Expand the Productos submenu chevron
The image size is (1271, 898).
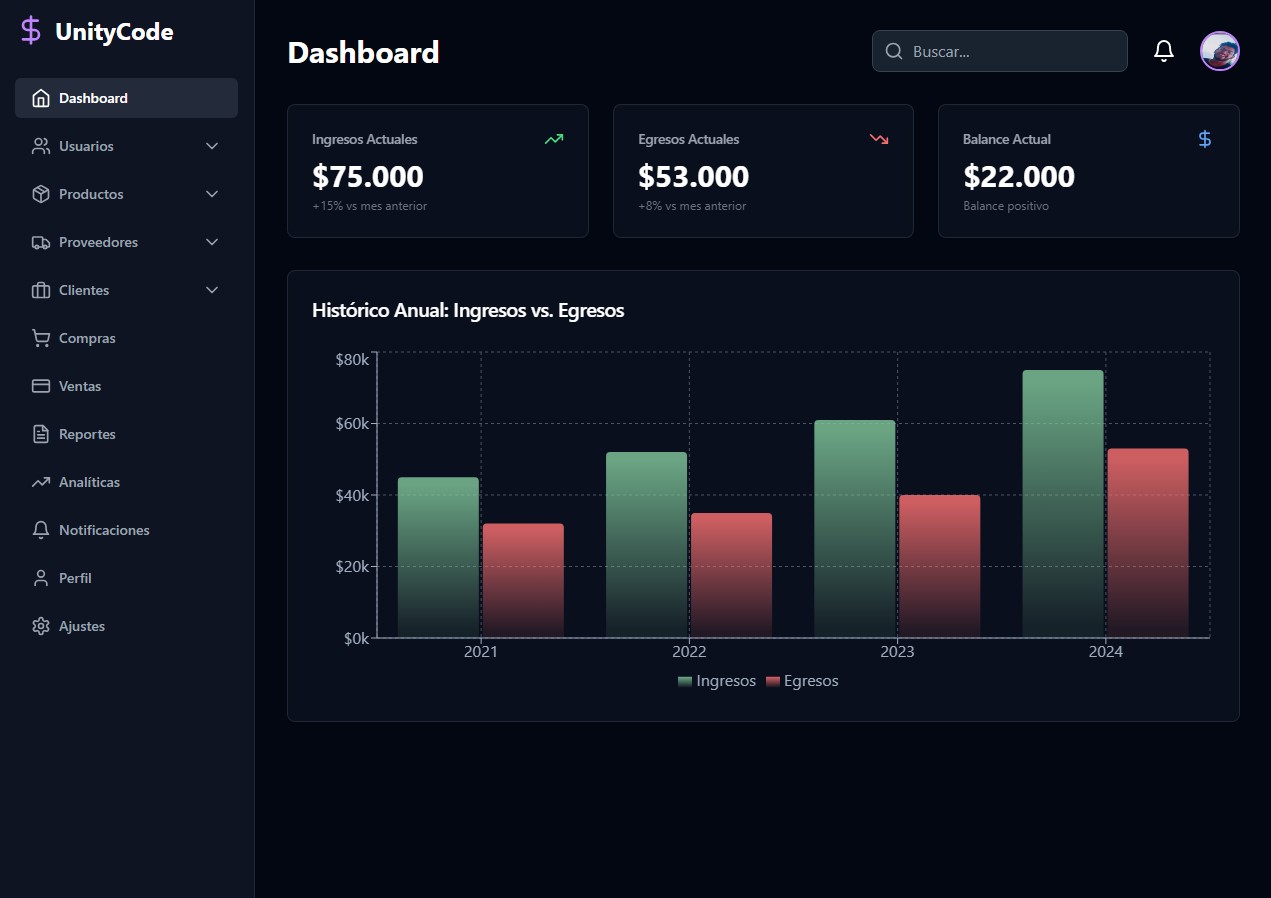[x=212, y=194]
